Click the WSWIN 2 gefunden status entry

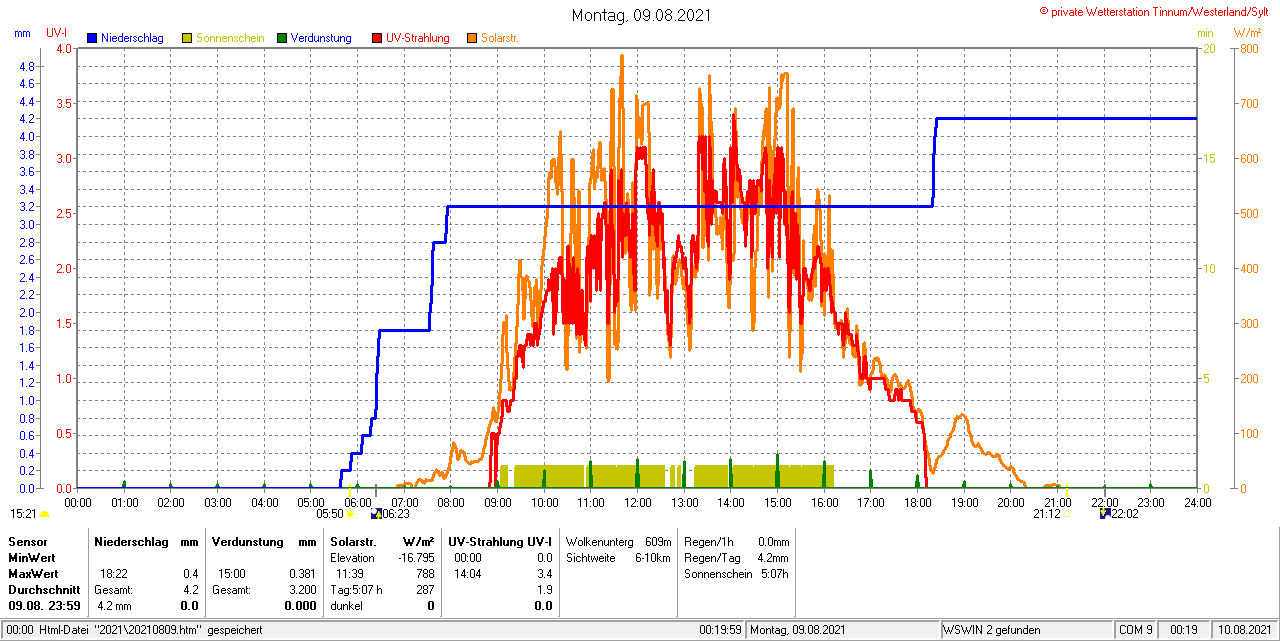[x=992, y=630]
